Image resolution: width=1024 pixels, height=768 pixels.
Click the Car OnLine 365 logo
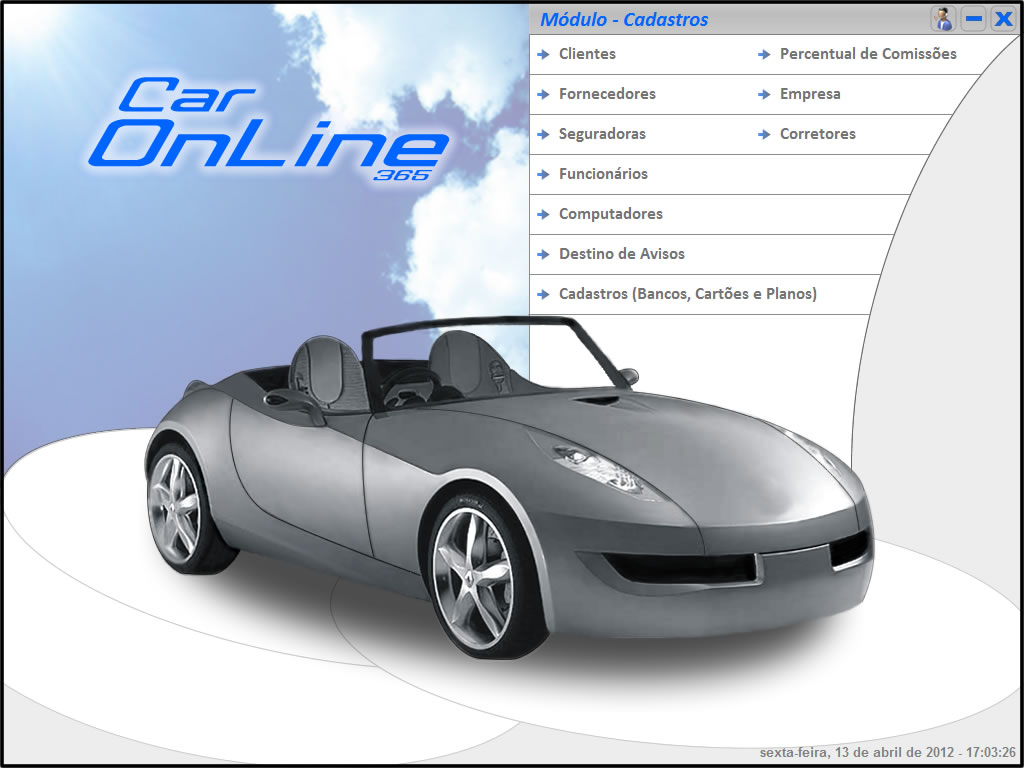pos(269,129)
